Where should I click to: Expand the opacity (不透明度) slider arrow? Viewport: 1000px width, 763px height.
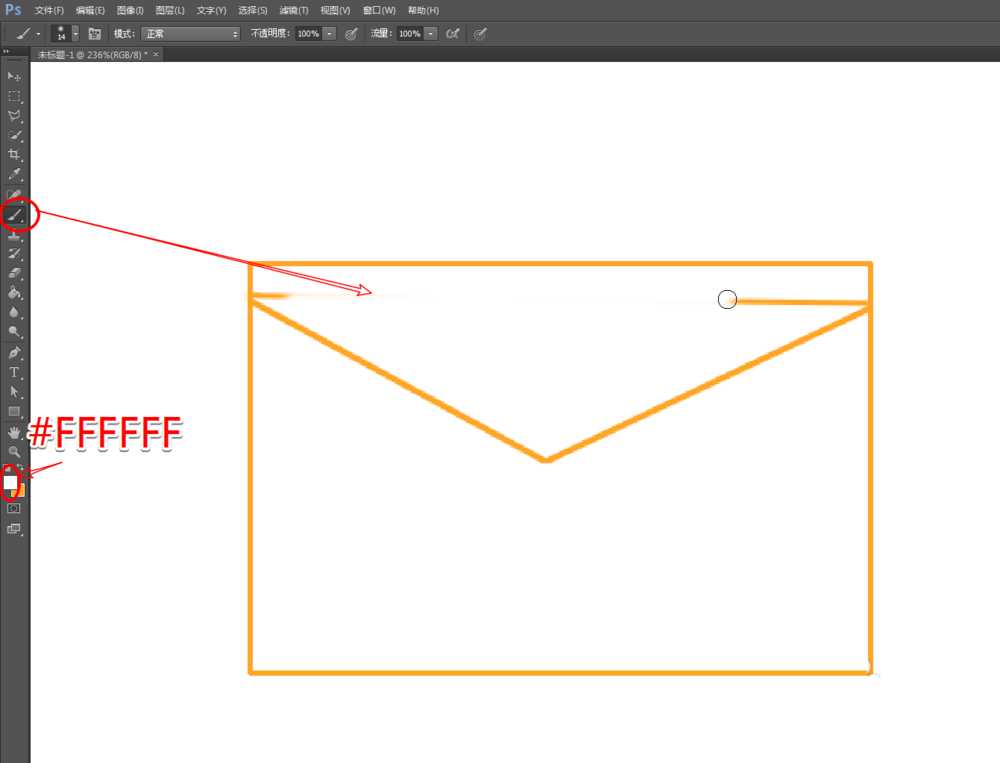[330, 33]
